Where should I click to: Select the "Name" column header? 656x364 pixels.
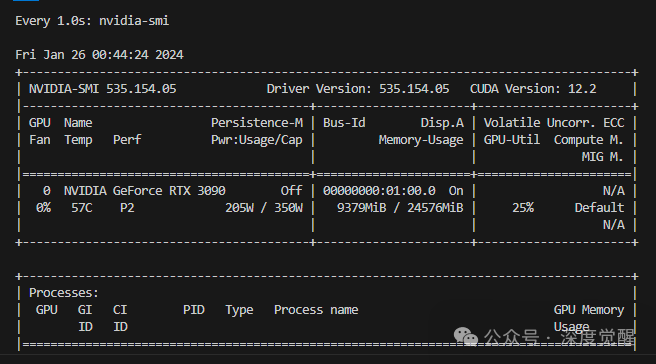tap(78, 123)
